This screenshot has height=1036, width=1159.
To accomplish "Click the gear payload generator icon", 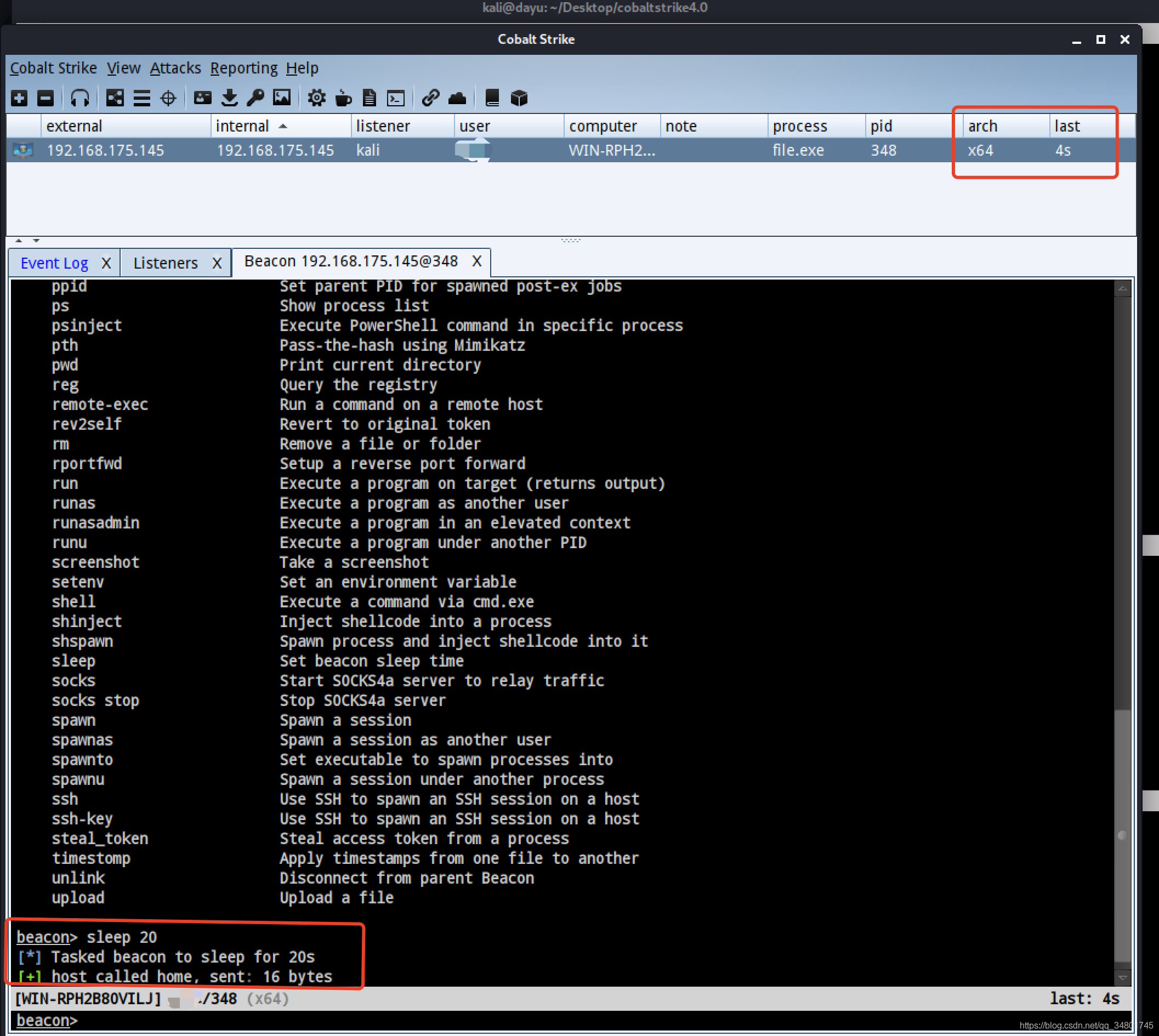I will [316, 98].
